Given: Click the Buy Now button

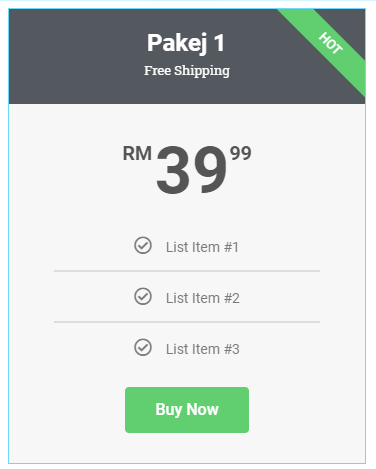Looking at the screenshot, I should point(187,410).
